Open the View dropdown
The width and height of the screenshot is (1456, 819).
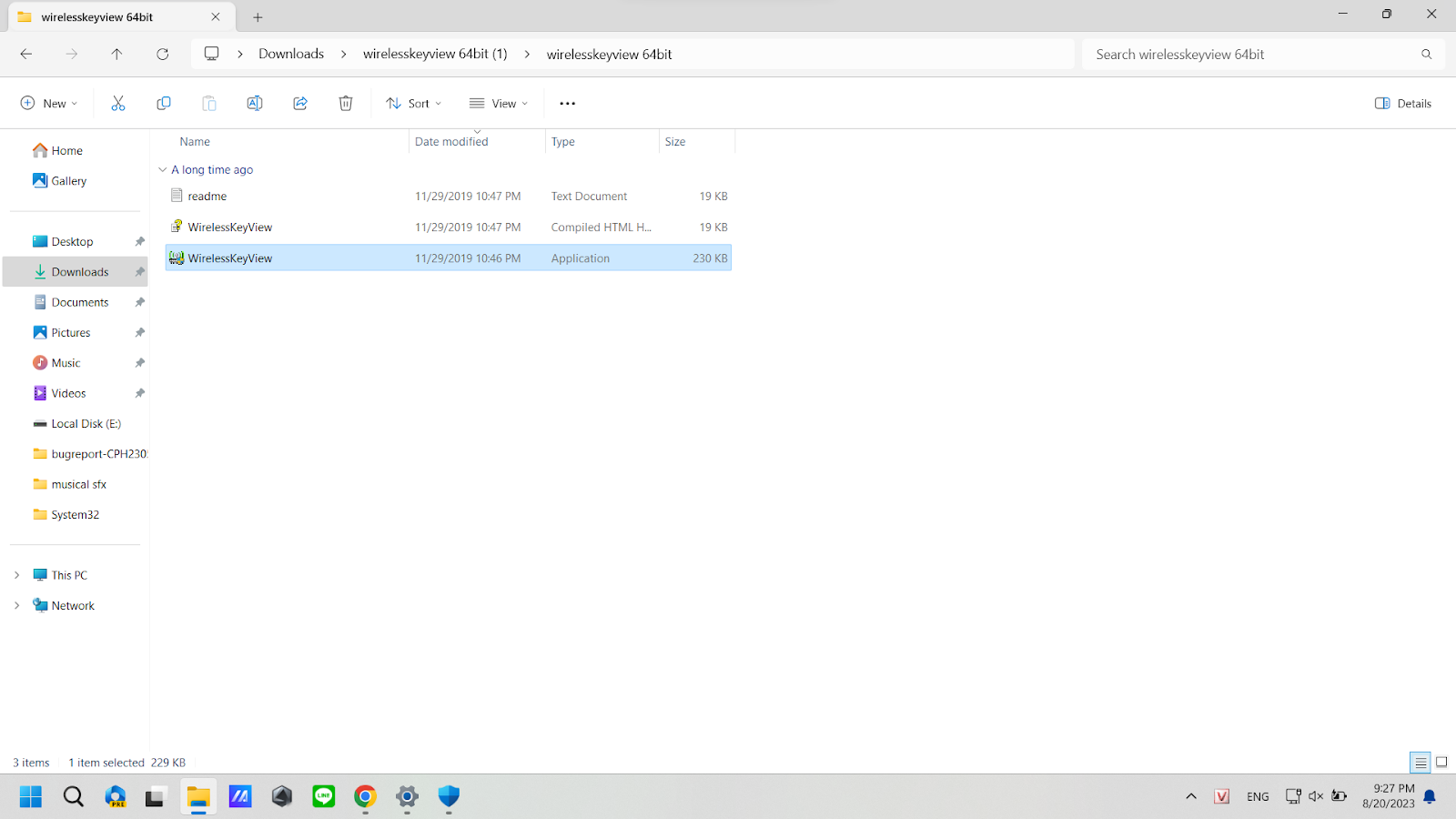coord(498,104)
